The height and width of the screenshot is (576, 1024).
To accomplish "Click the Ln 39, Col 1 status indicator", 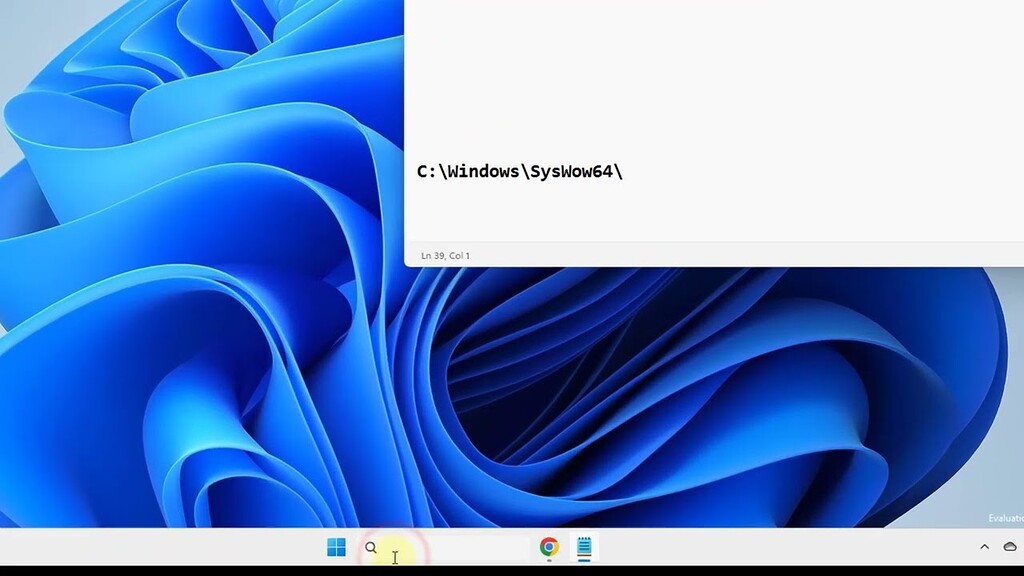I will point(446,256).
